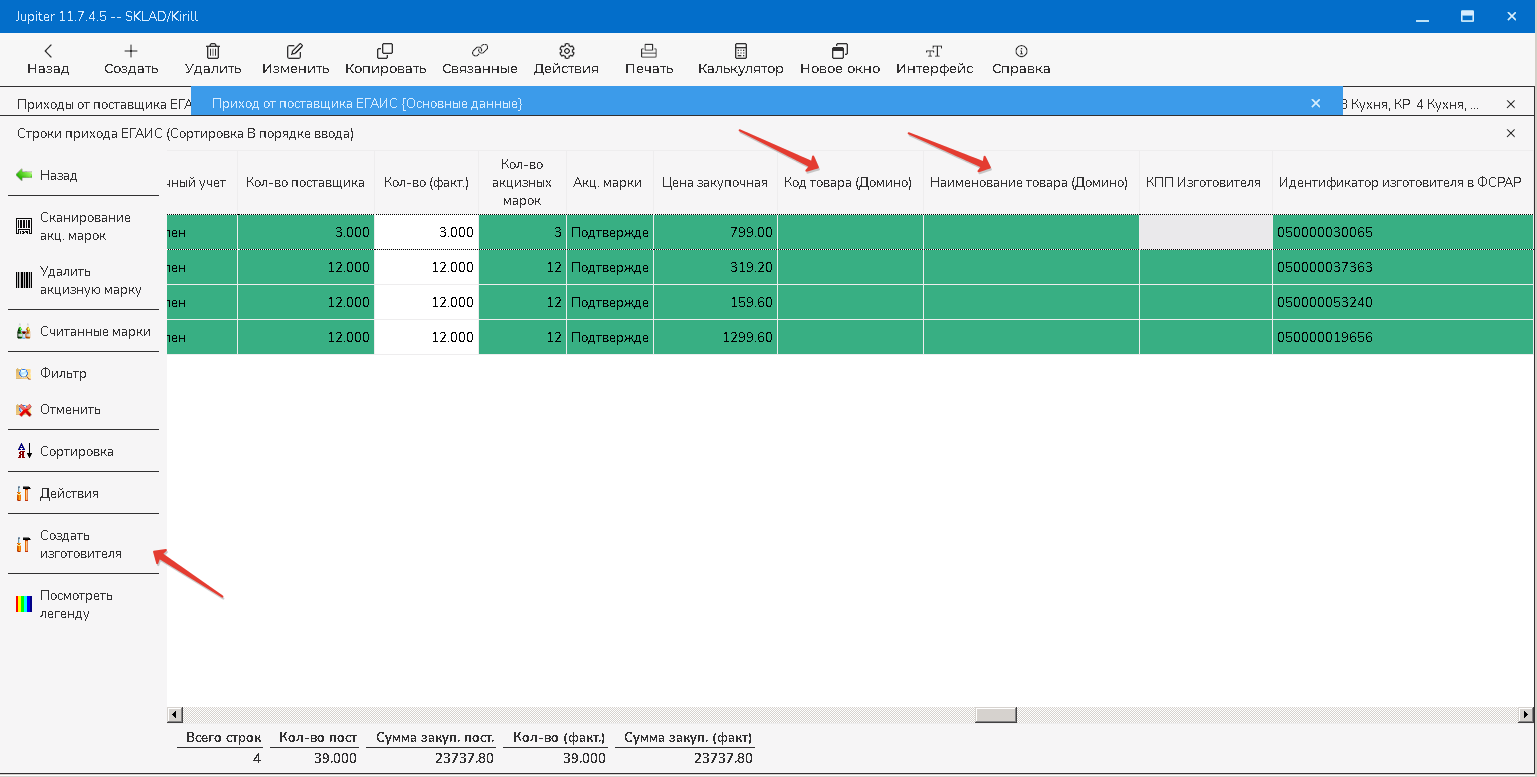The height and width of the screenshot is (777, 1537).
Task: Open Фильтр in sidebar
Action: coord(84,373)
